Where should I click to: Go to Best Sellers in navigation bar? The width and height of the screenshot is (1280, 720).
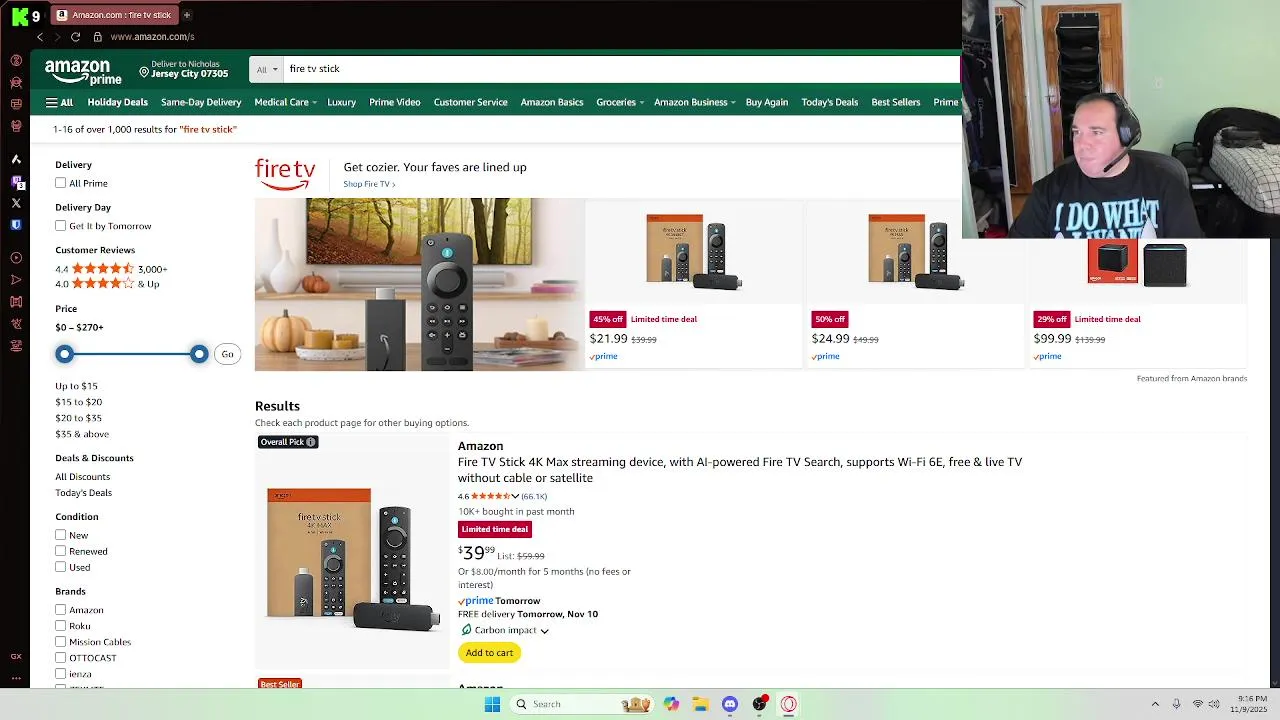point(895,102)
